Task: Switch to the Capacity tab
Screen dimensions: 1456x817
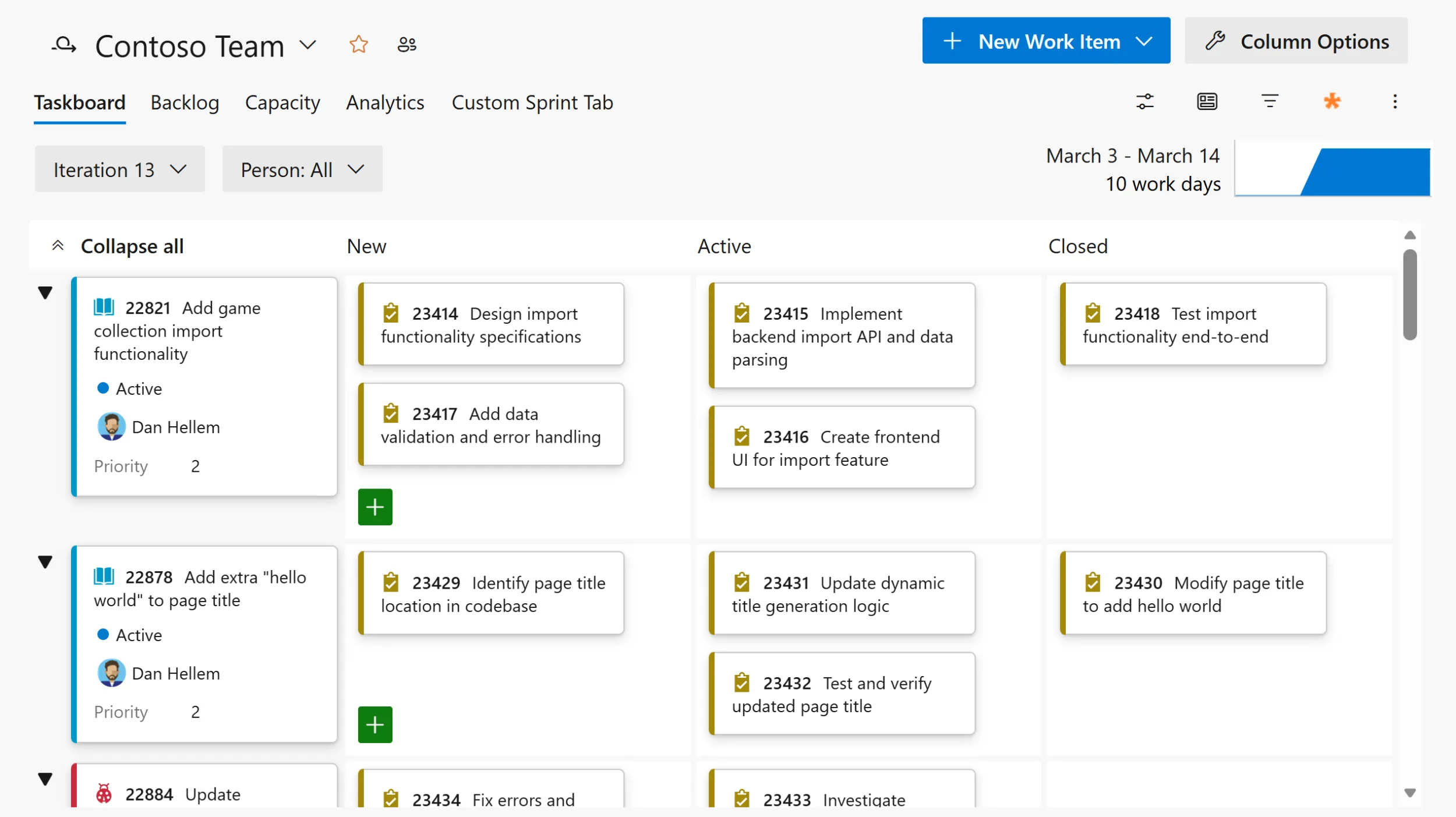Action: pyautogui.click(x=282, y=102)
